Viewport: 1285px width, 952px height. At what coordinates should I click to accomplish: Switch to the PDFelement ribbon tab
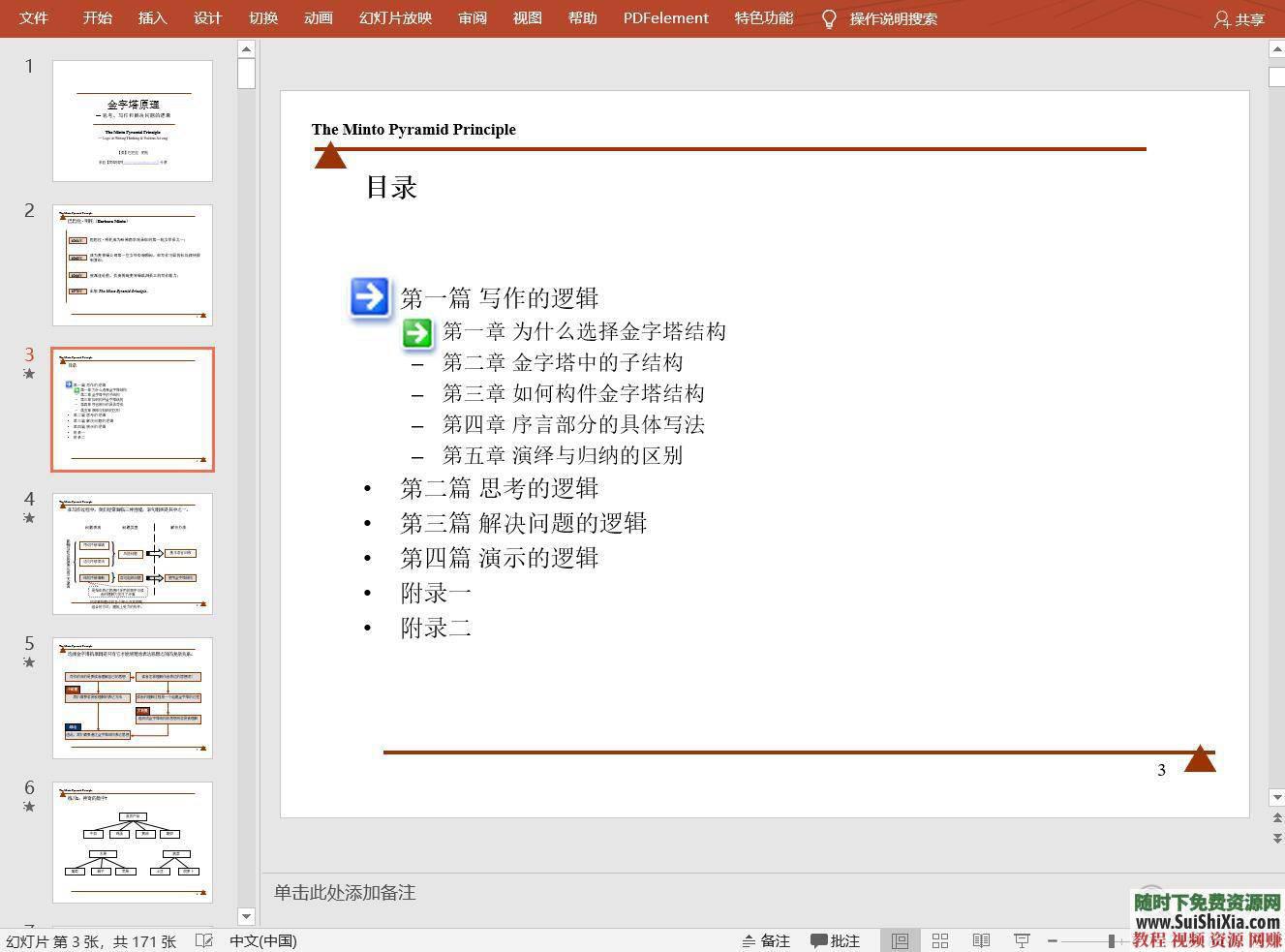(665, 17)
